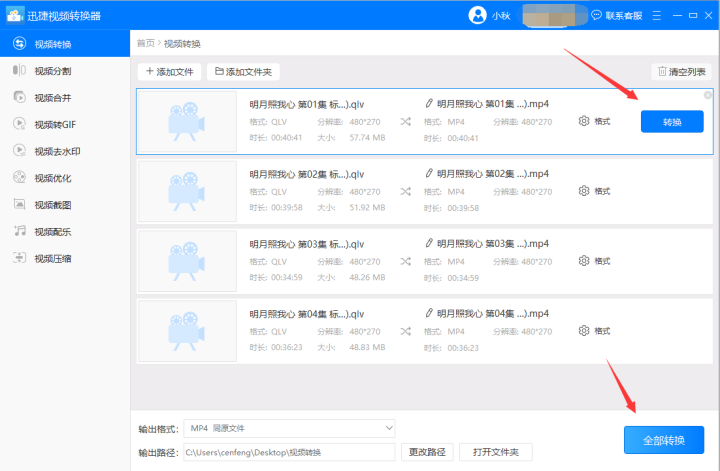The image size is (720, 471).
Task: Open the 视频去水印 sidebar item
Action: 65,151
